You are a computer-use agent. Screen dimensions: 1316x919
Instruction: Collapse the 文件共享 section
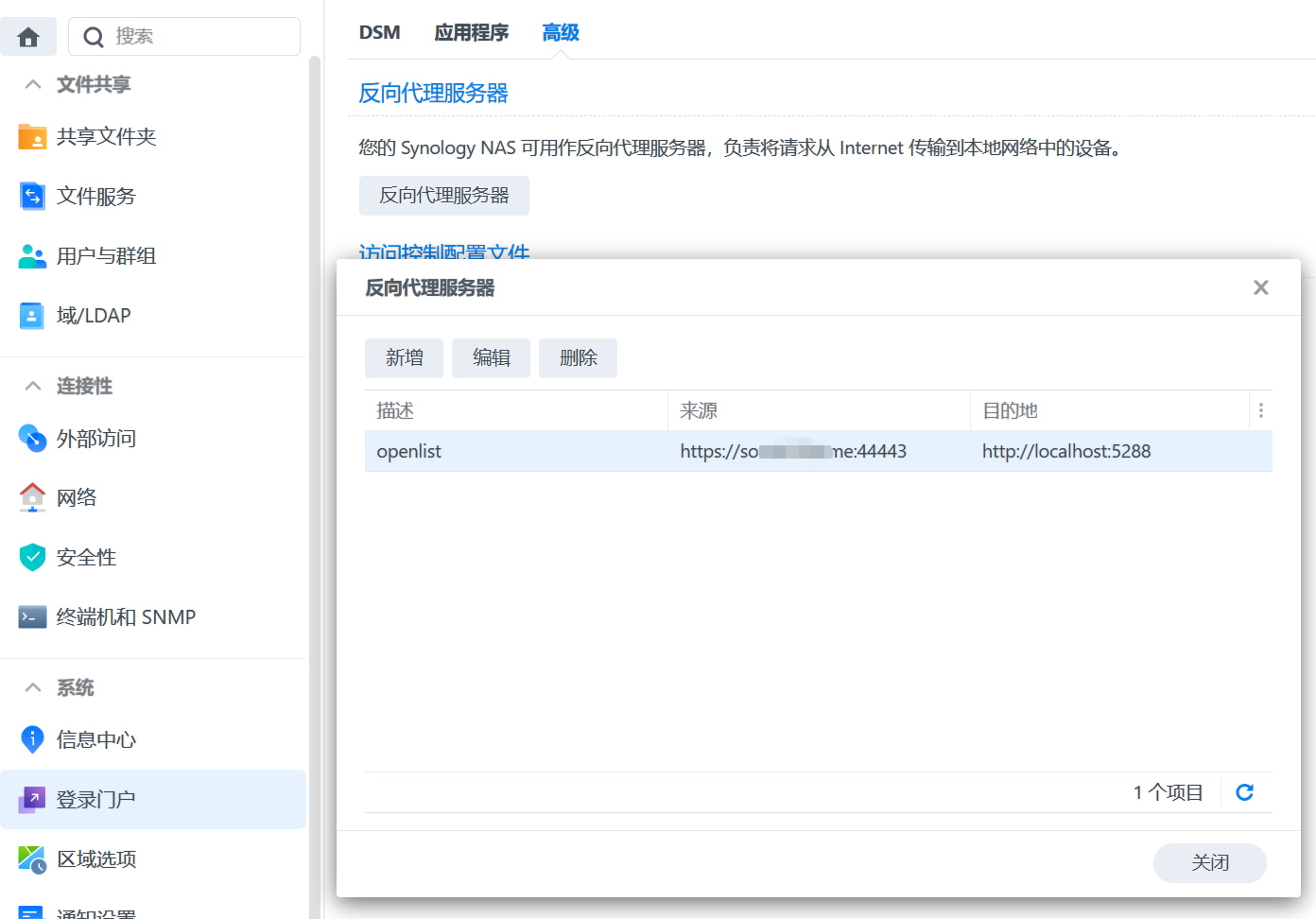[x=33, y=84]
